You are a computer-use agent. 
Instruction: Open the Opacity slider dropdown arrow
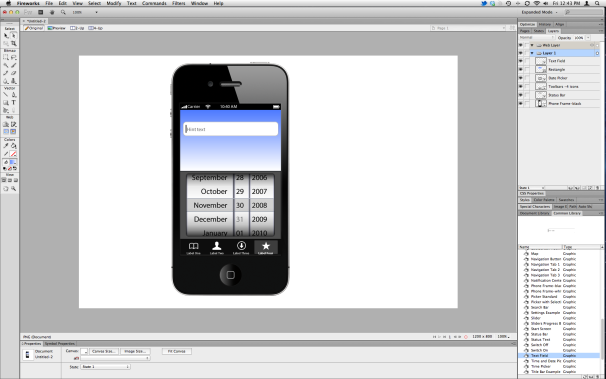pos(588,38)
